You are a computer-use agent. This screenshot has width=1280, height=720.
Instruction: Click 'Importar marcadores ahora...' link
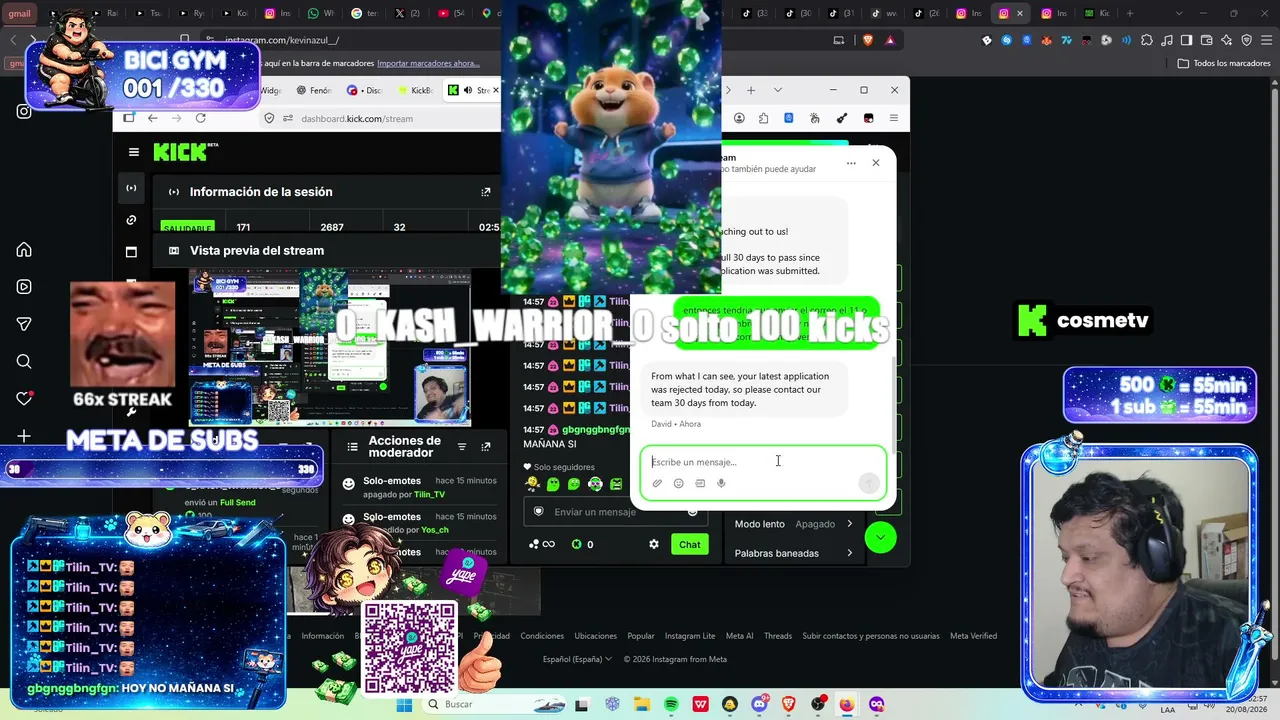pos(428,63)
